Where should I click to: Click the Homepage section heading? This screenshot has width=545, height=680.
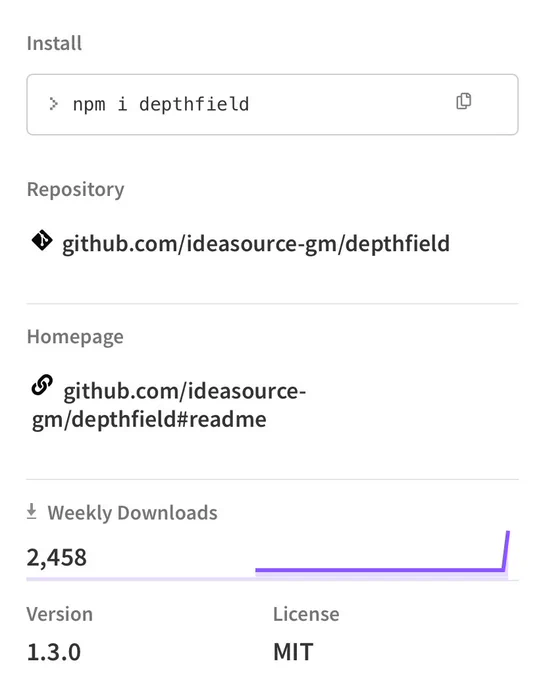click(x=75, y=337)
